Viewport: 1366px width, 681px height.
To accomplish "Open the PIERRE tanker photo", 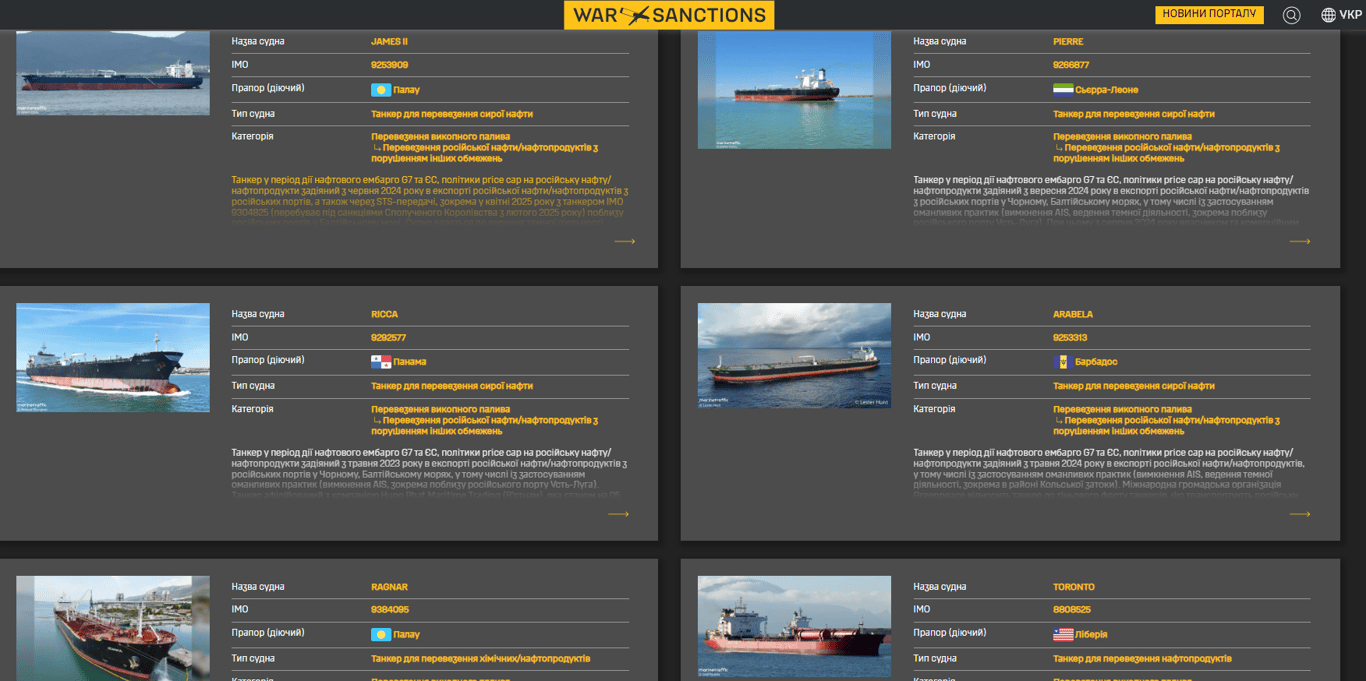I will pyautogui.click(x=794, y=89).
